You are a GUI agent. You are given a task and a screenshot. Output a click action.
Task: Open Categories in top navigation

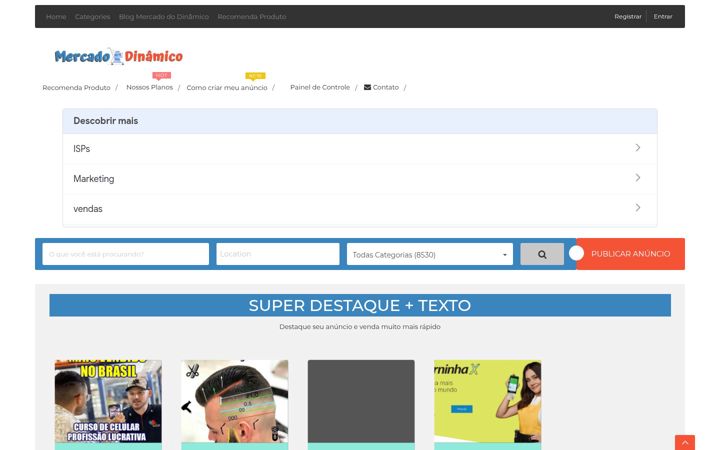click(x=92, y=17)
